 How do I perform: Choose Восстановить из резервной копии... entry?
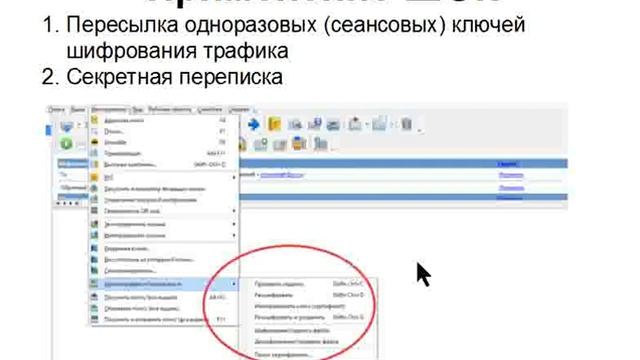coord(149,260)
